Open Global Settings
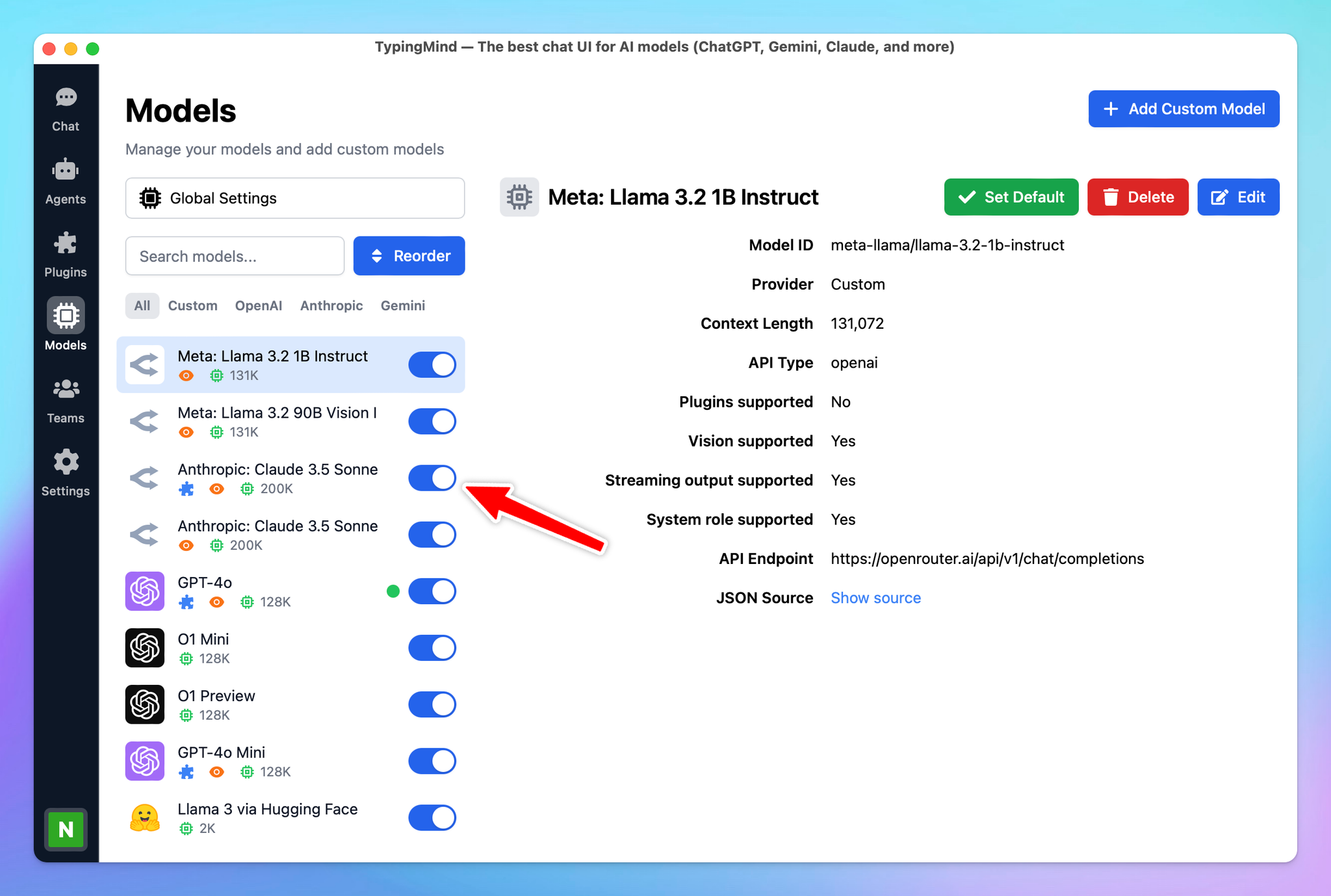 point(295,198)
